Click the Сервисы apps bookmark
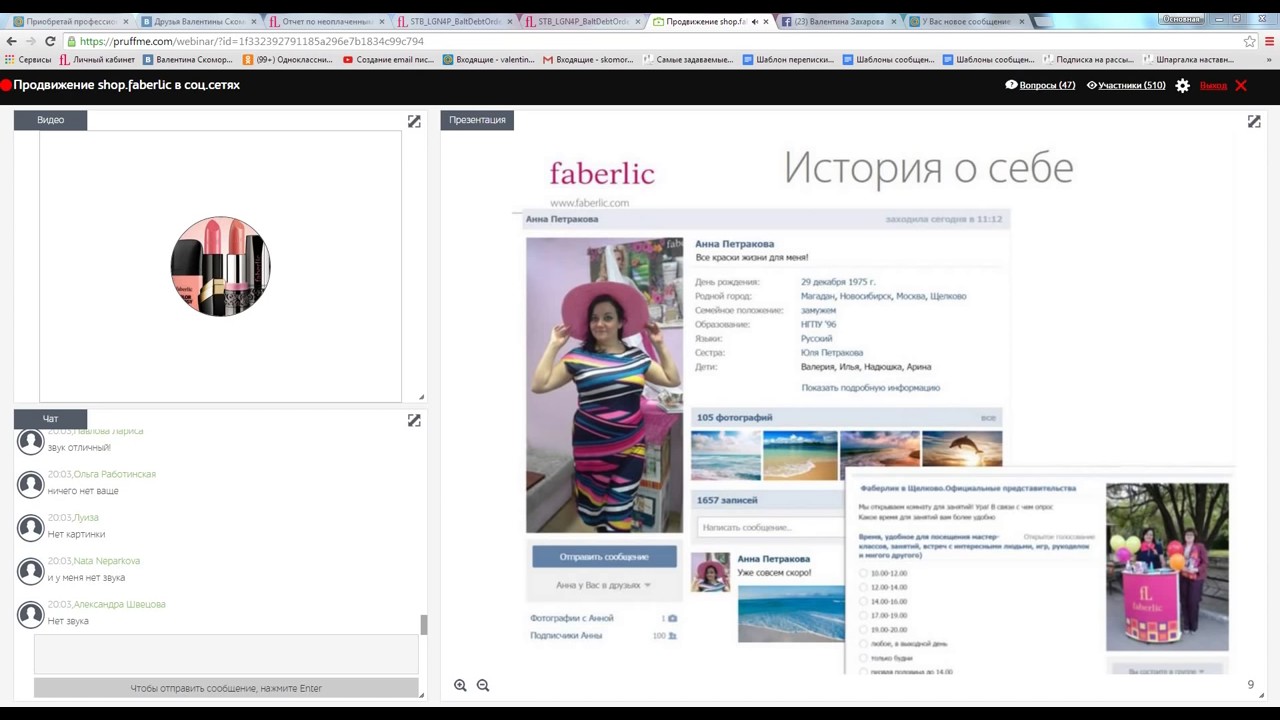1280x720 pixels. (x=27, y=59)
